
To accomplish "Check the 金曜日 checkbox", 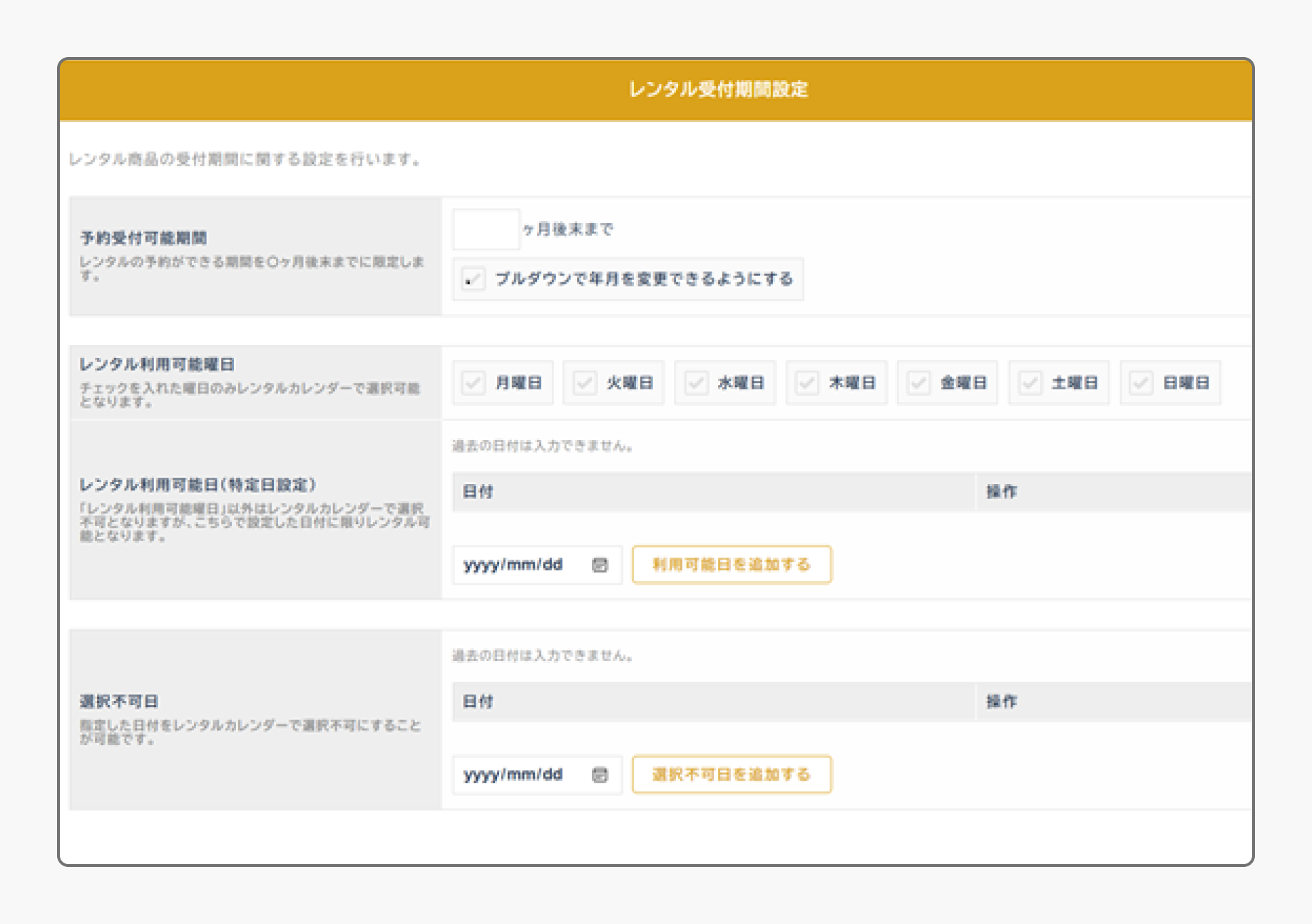I will (918, 383).
